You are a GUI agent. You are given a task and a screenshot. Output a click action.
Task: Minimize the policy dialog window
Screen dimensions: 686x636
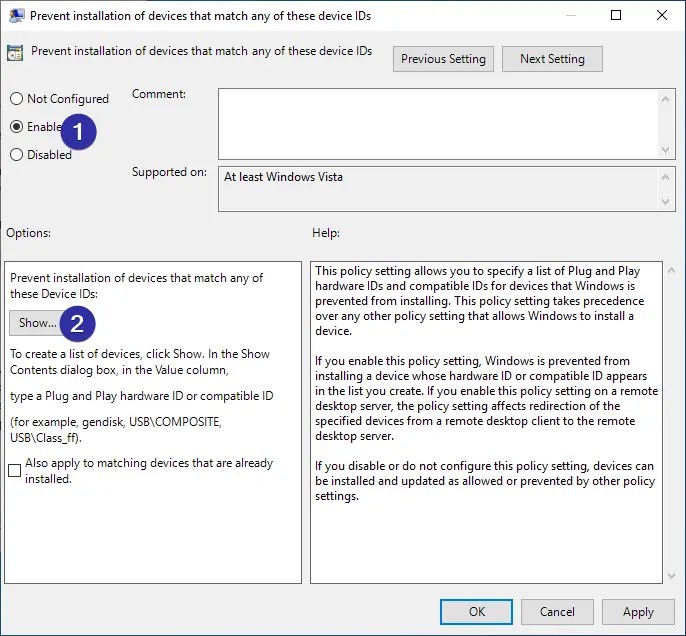point(570,15)
